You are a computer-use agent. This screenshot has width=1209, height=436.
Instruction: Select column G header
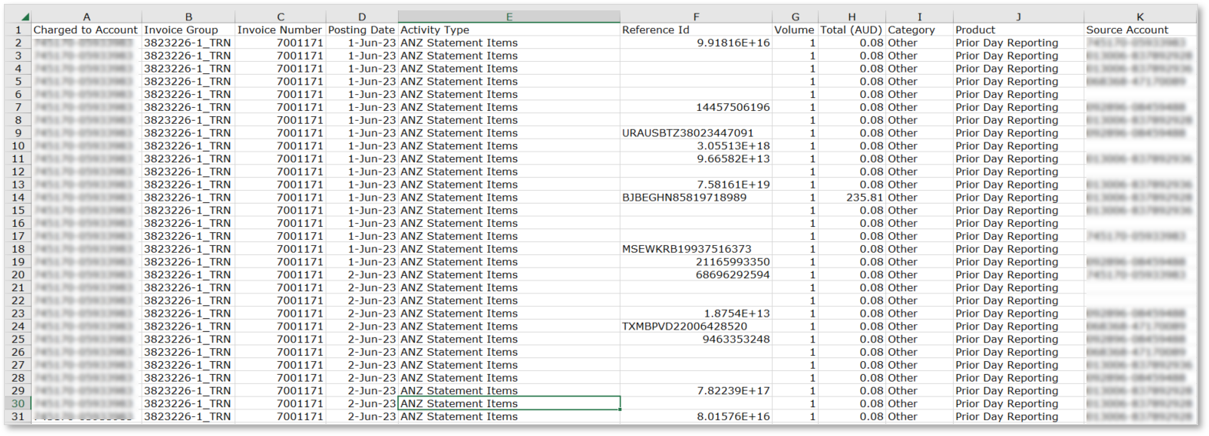[795, 17]
